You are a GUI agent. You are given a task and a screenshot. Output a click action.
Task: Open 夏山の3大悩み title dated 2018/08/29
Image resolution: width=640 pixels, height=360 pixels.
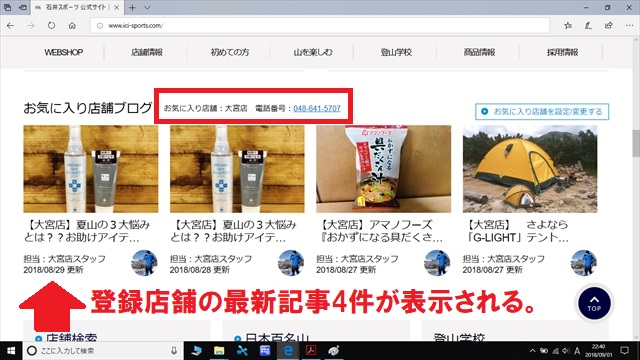[87, 231]
